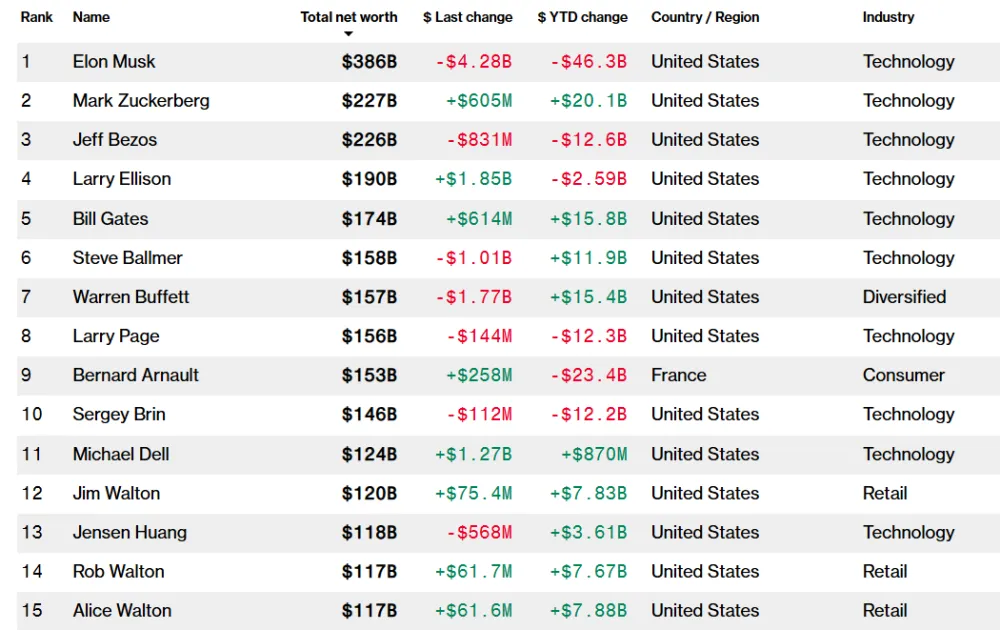The height and width of the screenshot is (630, 1000).
Task: Open Bernard Arnault's profile
Action: coord(135,375)
